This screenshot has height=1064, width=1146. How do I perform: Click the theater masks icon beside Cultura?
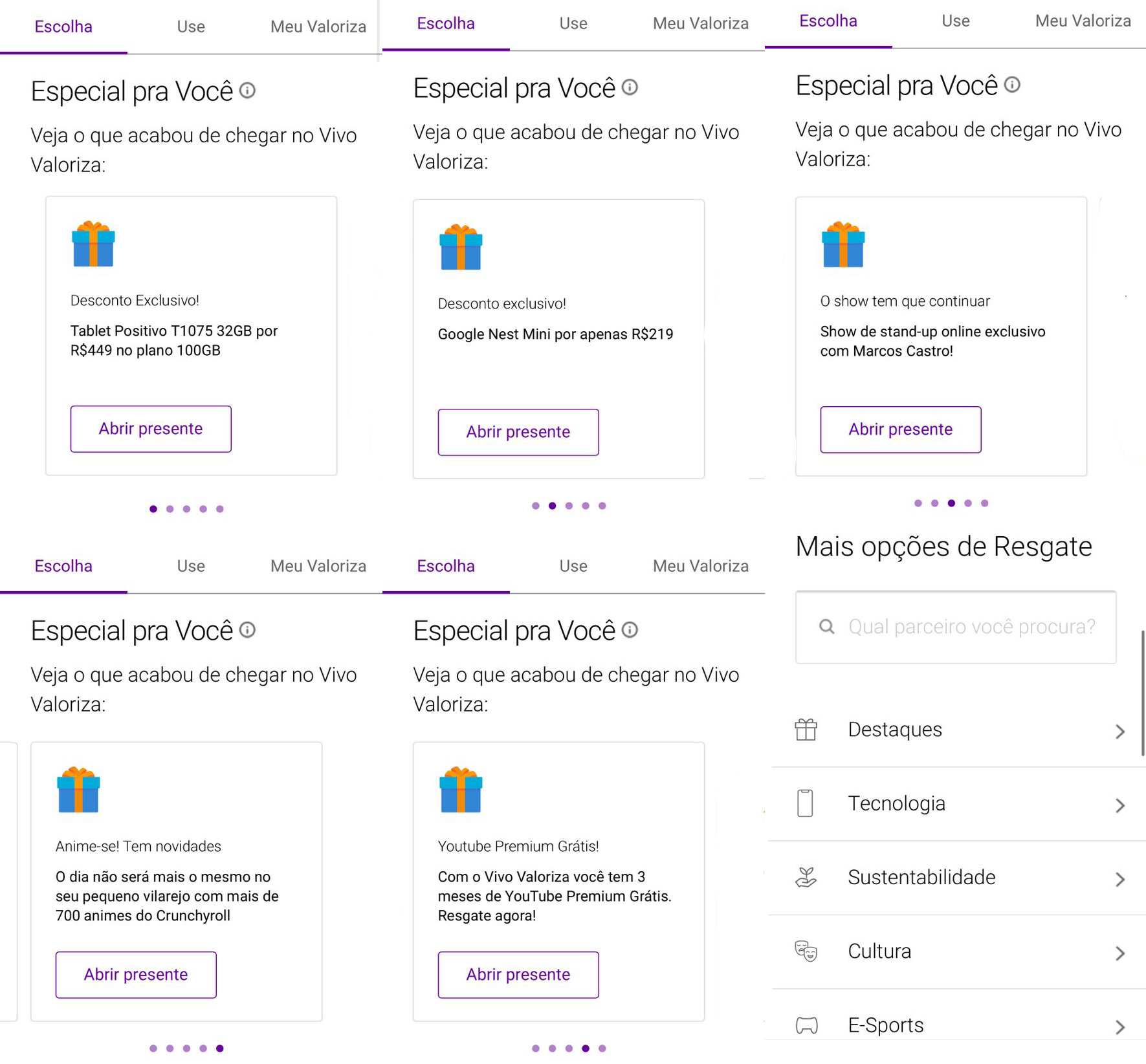coord(806,951)
